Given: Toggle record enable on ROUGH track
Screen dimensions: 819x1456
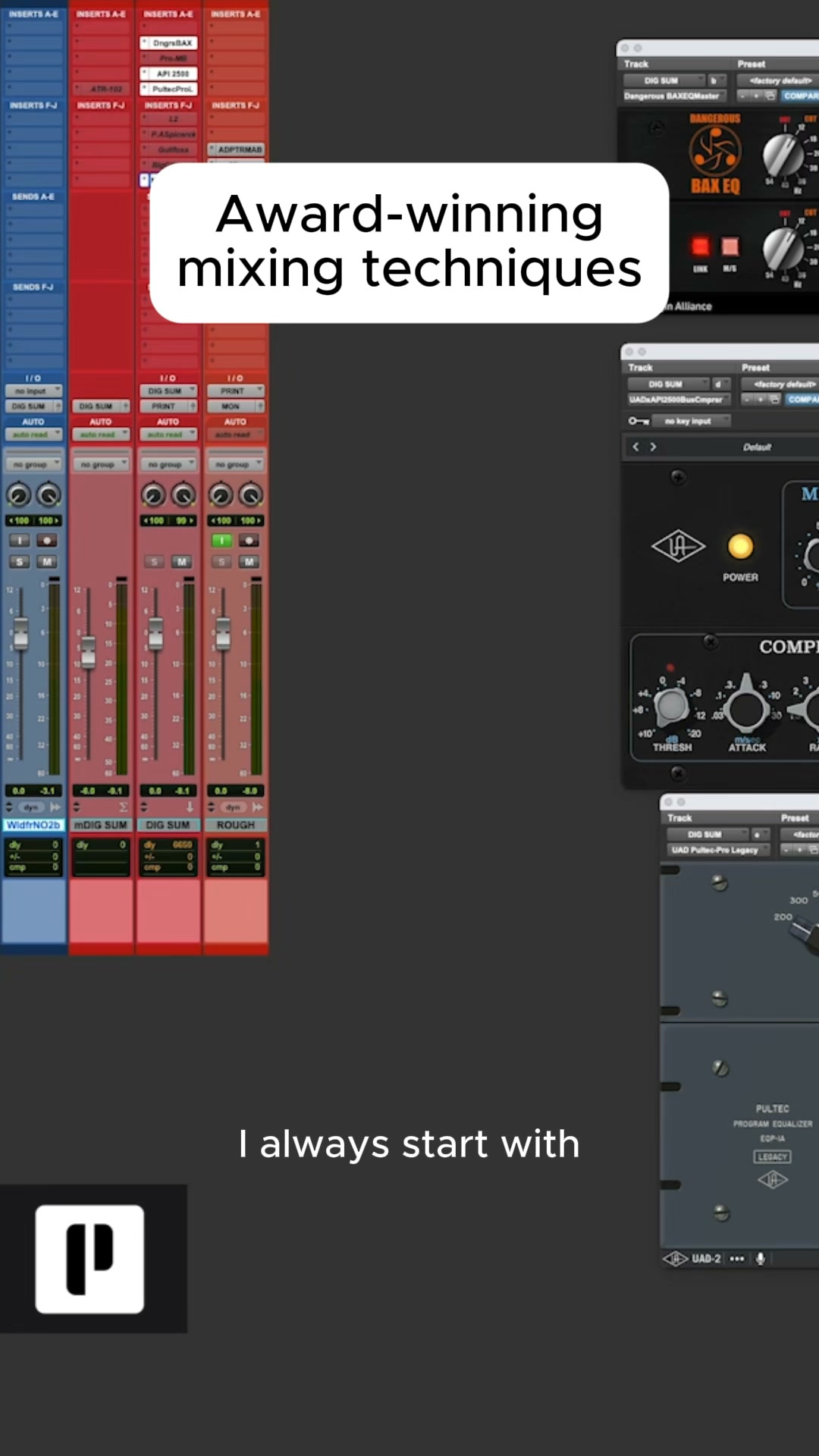Looking at the screenshot, I should click(x=249, y=541).
